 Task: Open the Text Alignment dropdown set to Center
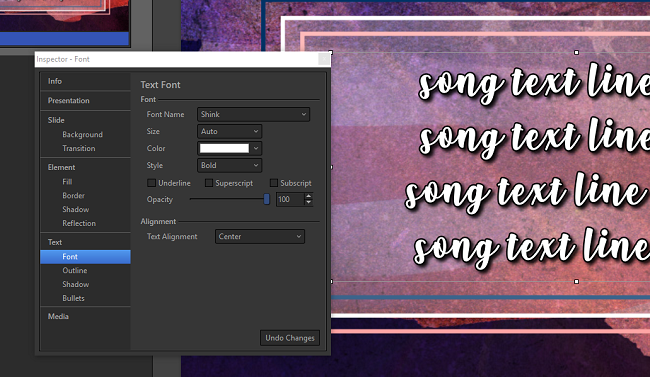click(260, 236)
